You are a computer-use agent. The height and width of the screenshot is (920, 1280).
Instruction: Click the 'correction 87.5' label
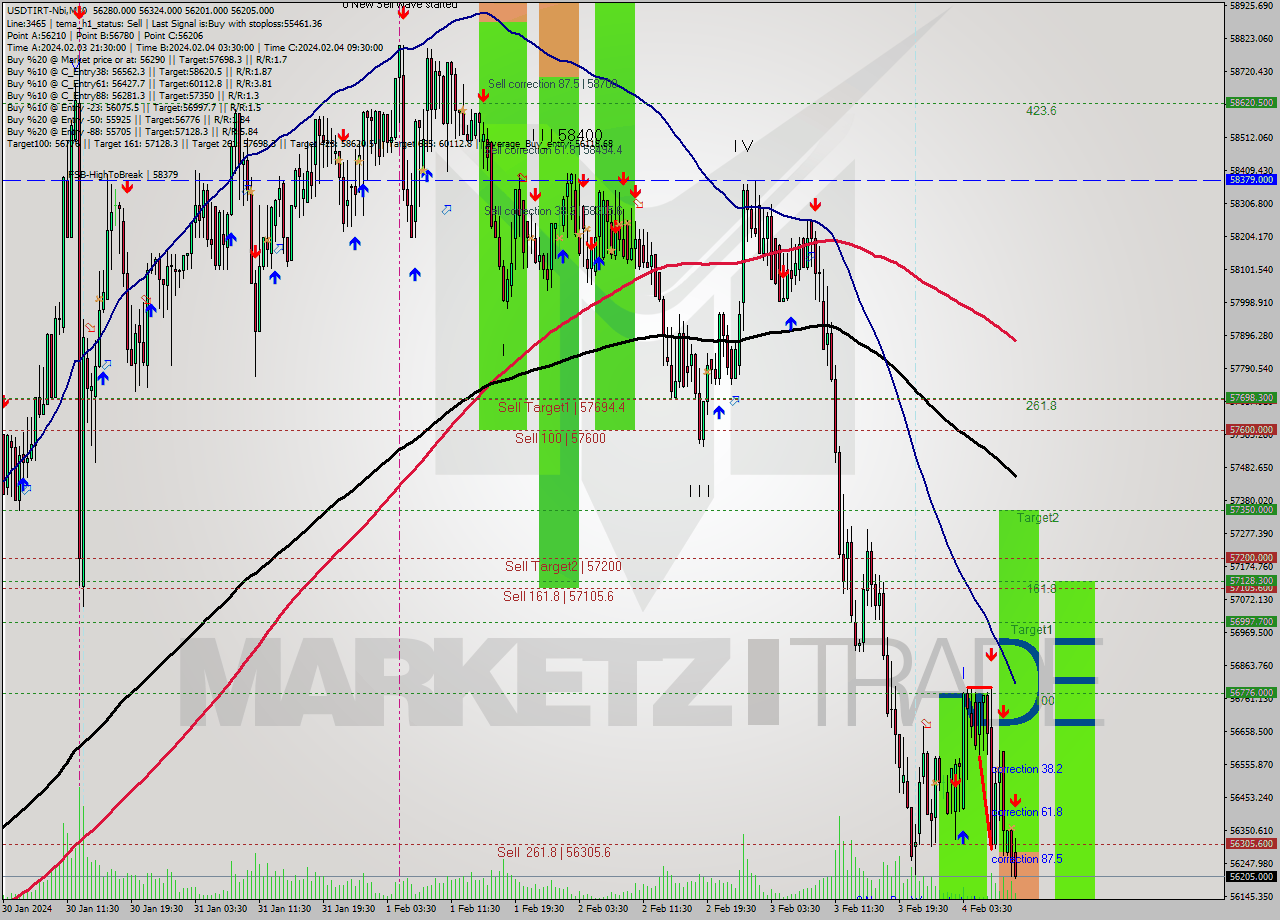(1027, 859)
